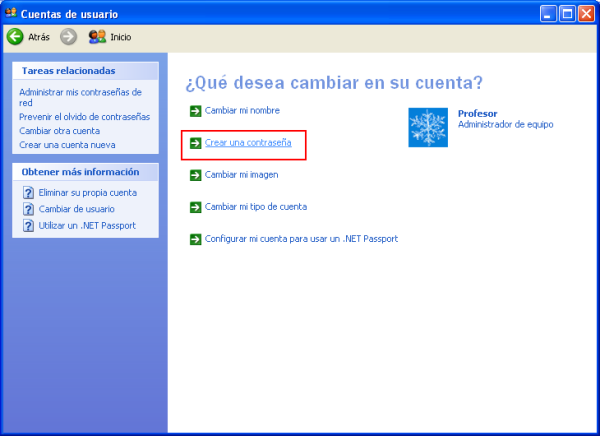
Task: Click the green arrow beside Cambiar mi imagen
Action: (x=195, y=175)
